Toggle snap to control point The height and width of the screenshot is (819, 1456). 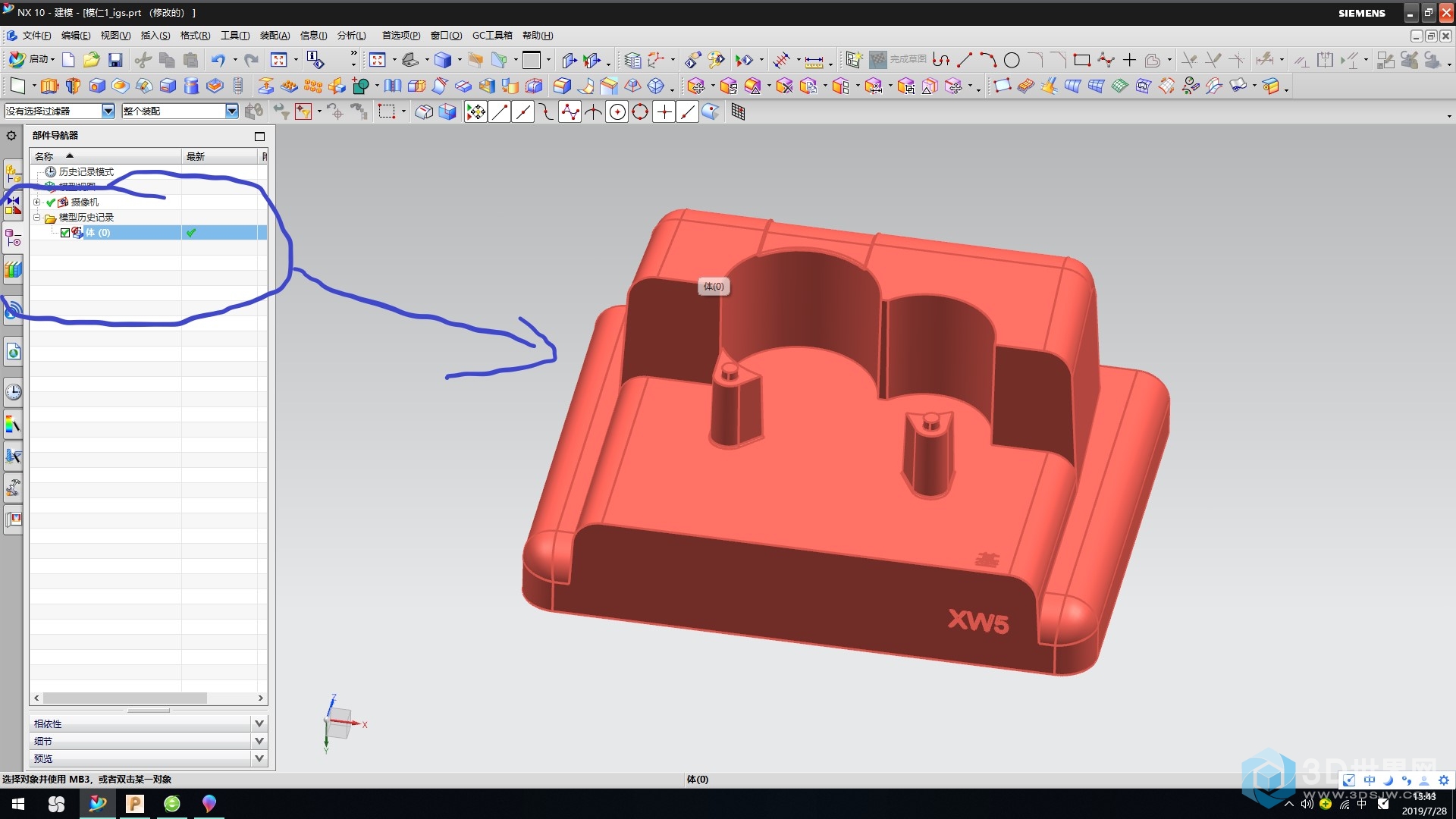click(x=546, y=112)
